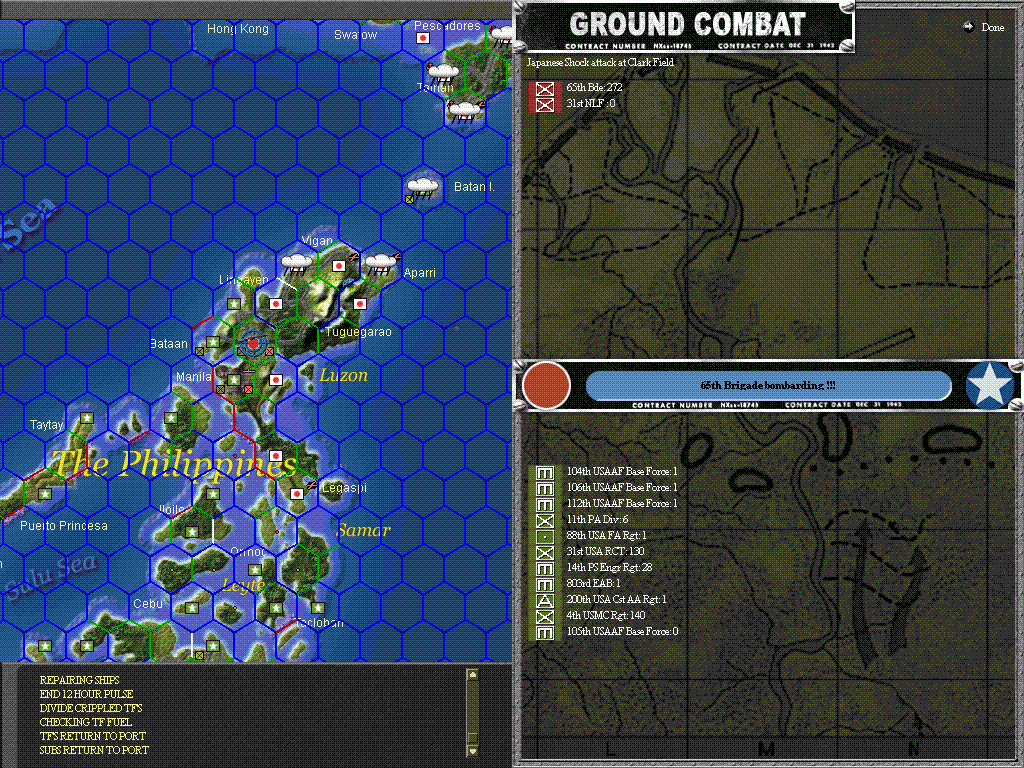This screenshot has height=768, width=1024.
Task: Select the Vigan Japanese base icon
Action: click(338, 266)
